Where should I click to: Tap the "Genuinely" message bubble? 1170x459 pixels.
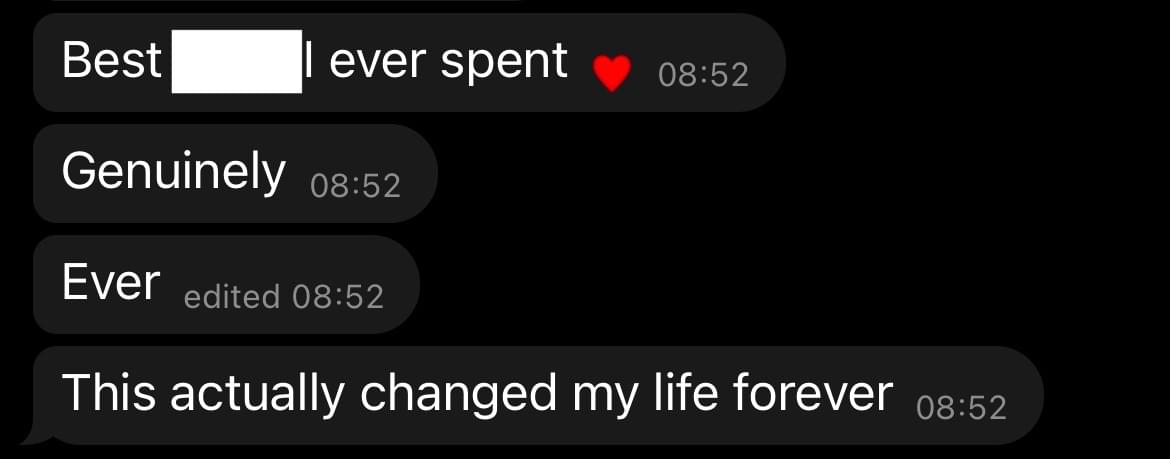(x=235, y=173)
